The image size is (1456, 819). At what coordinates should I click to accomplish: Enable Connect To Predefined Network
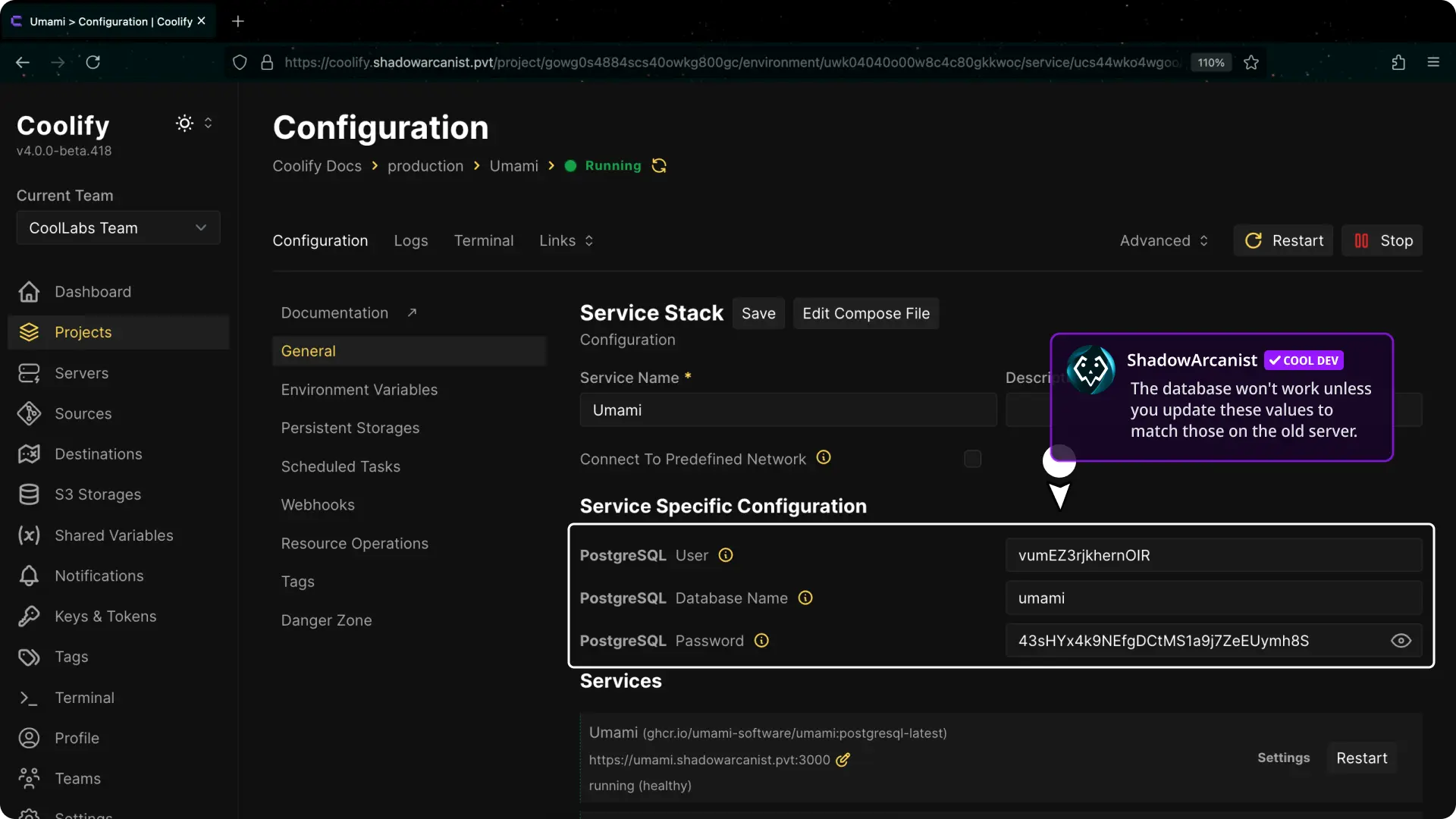click(x=972, y=459)
